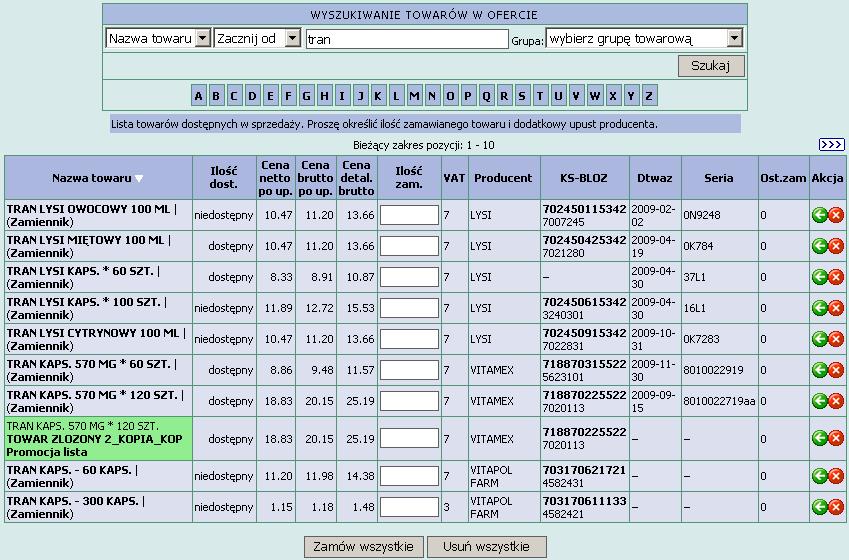This screenshot has height=560, width=849.
Task: Click red X icon for TRAN LYSI MIĘTOWY 100 ML
Action: point(836,246)
